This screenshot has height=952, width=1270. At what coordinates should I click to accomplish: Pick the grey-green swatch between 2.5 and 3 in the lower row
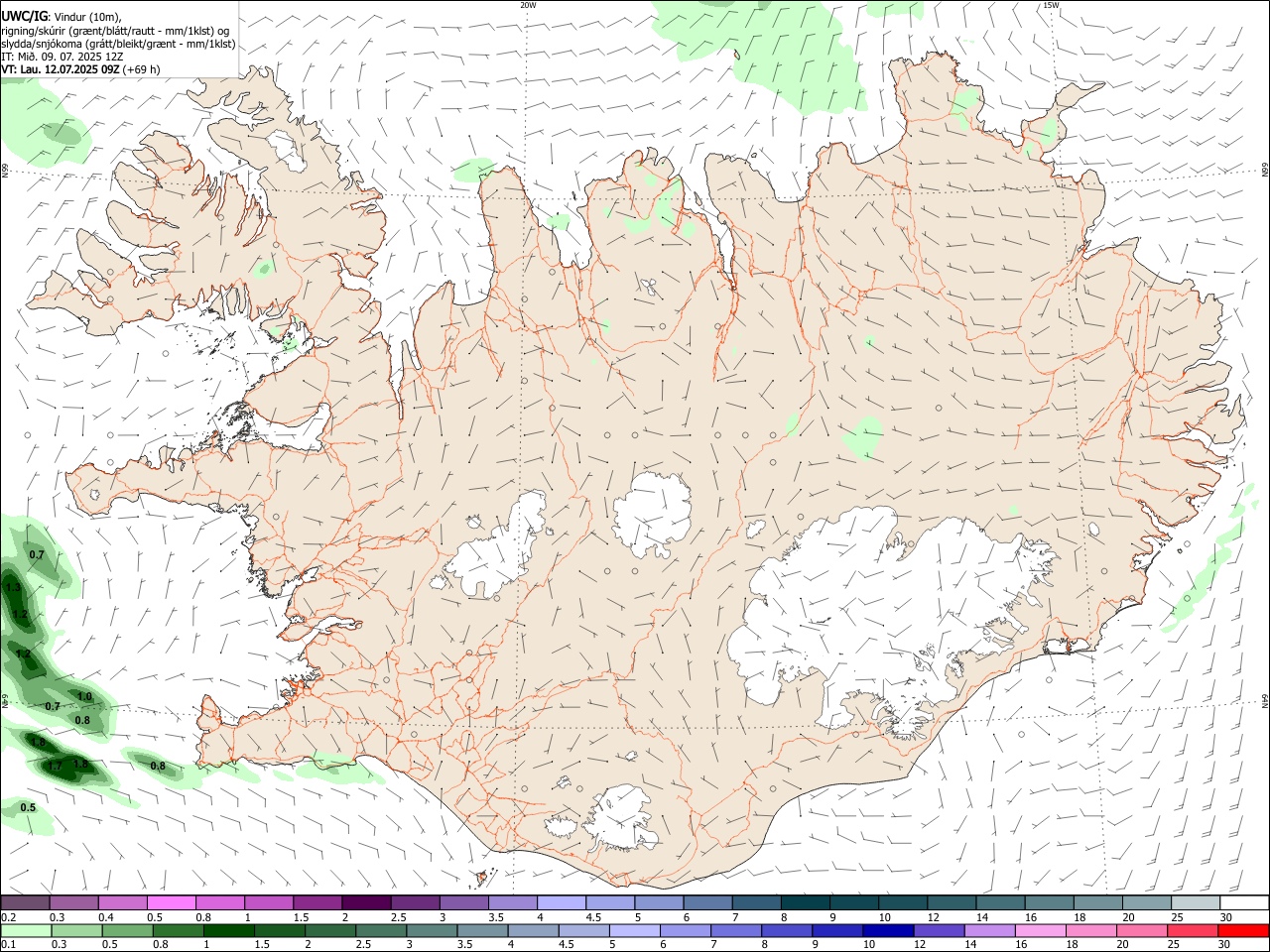pyautogui.click(x=381, y=931)
